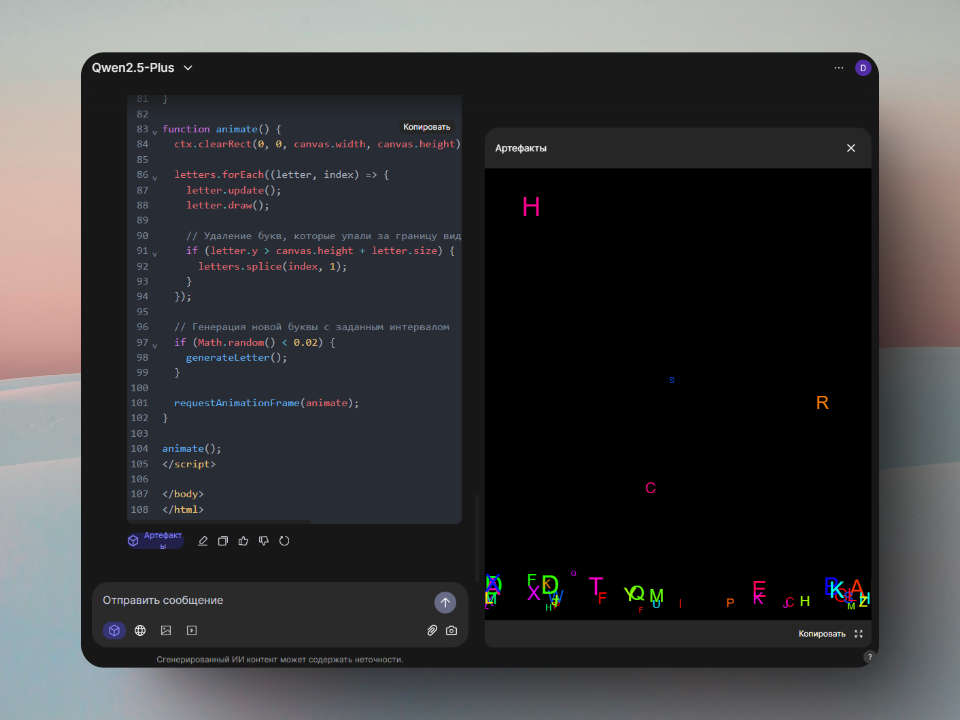This screenshot has width=960, height=720.
Task: Open the camera screenshot icon
Action: [451, 630]
